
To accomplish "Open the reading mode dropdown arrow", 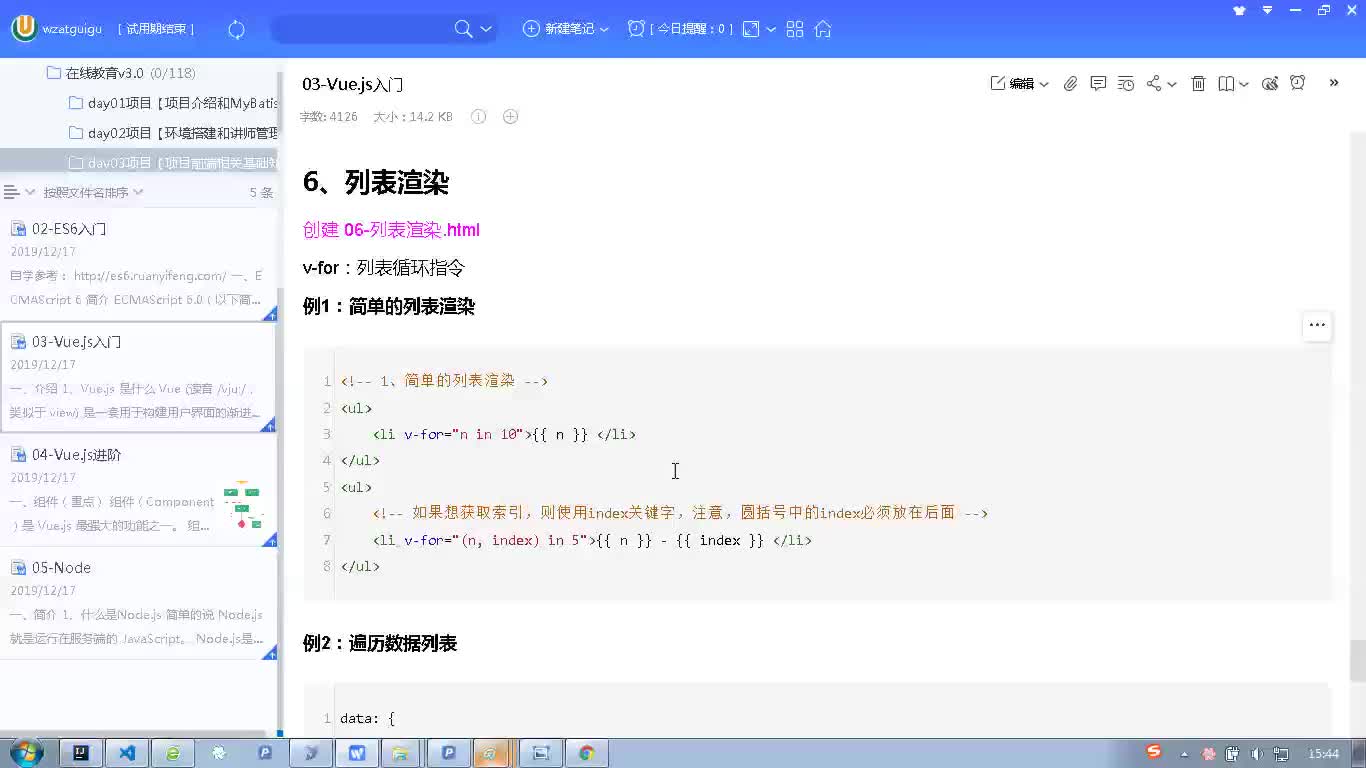I will click(1244, 84).
